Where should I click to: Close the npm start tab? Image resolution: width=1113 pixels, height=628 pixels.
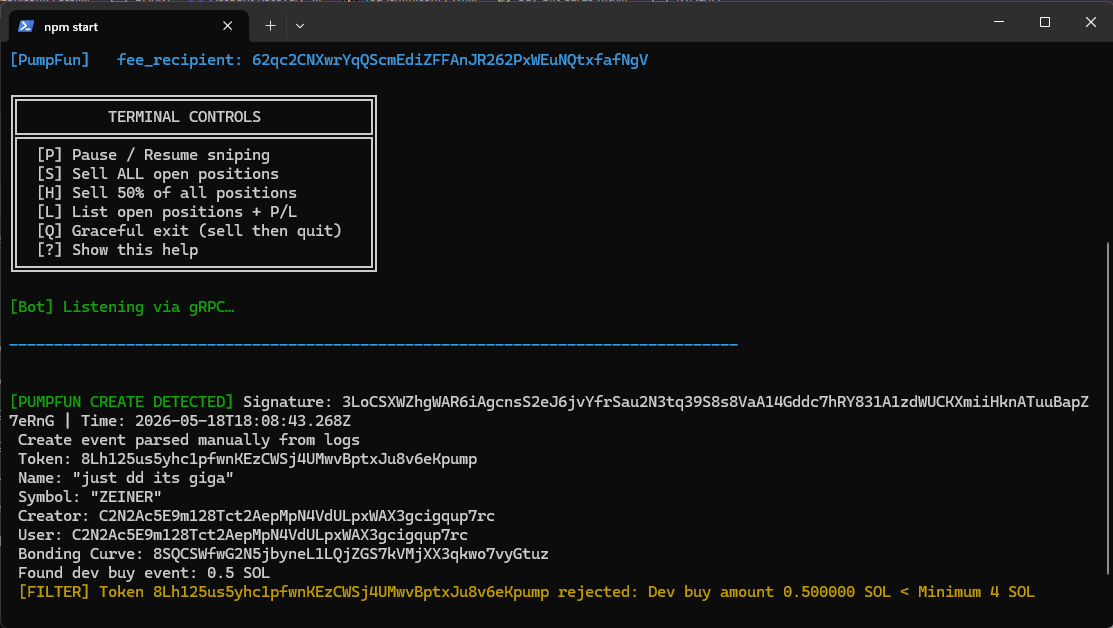click(x=227, y=26)
